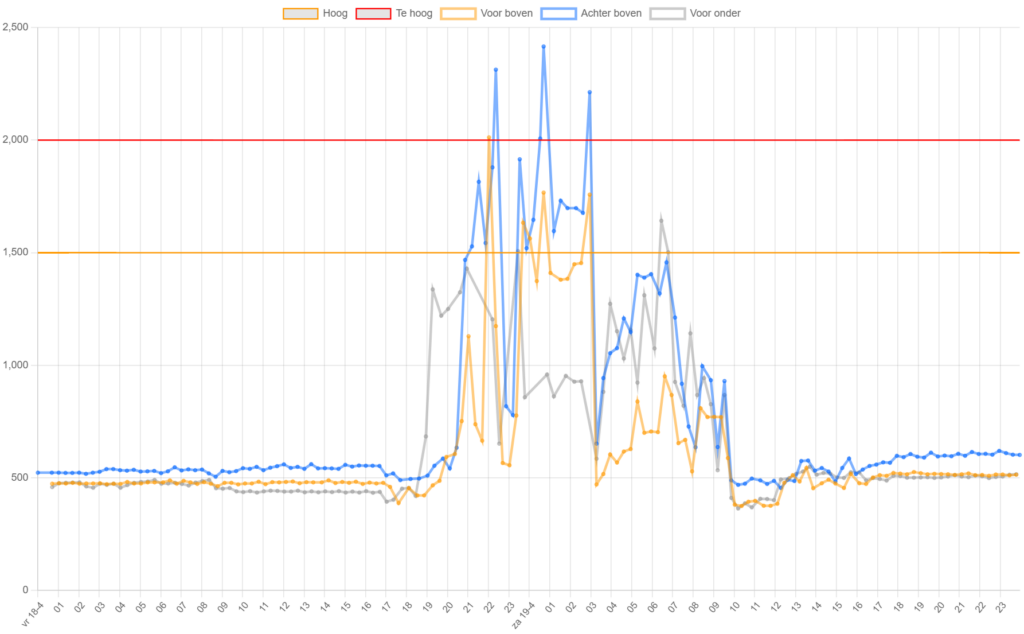The width and height of the screenshot is (1024, 634).
Task: Click the orange Hoog legend swatch
Action: point(300,14)
